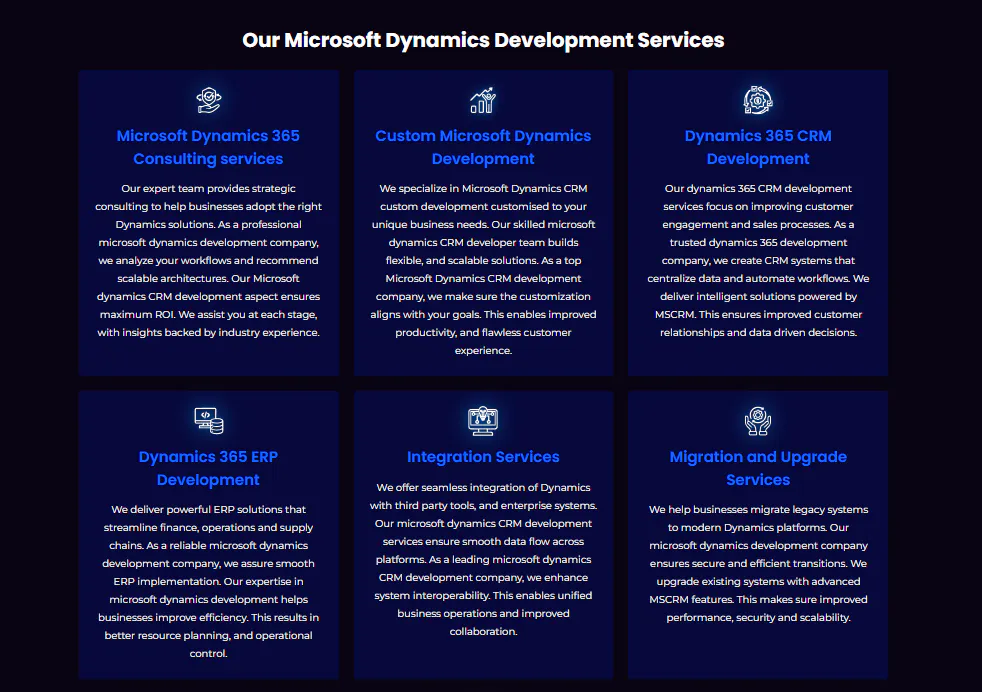Click paragraph starting 'We help businesses migrate legacy'
The height and width of the screenshot is (692, 982).
click(758, 563)
